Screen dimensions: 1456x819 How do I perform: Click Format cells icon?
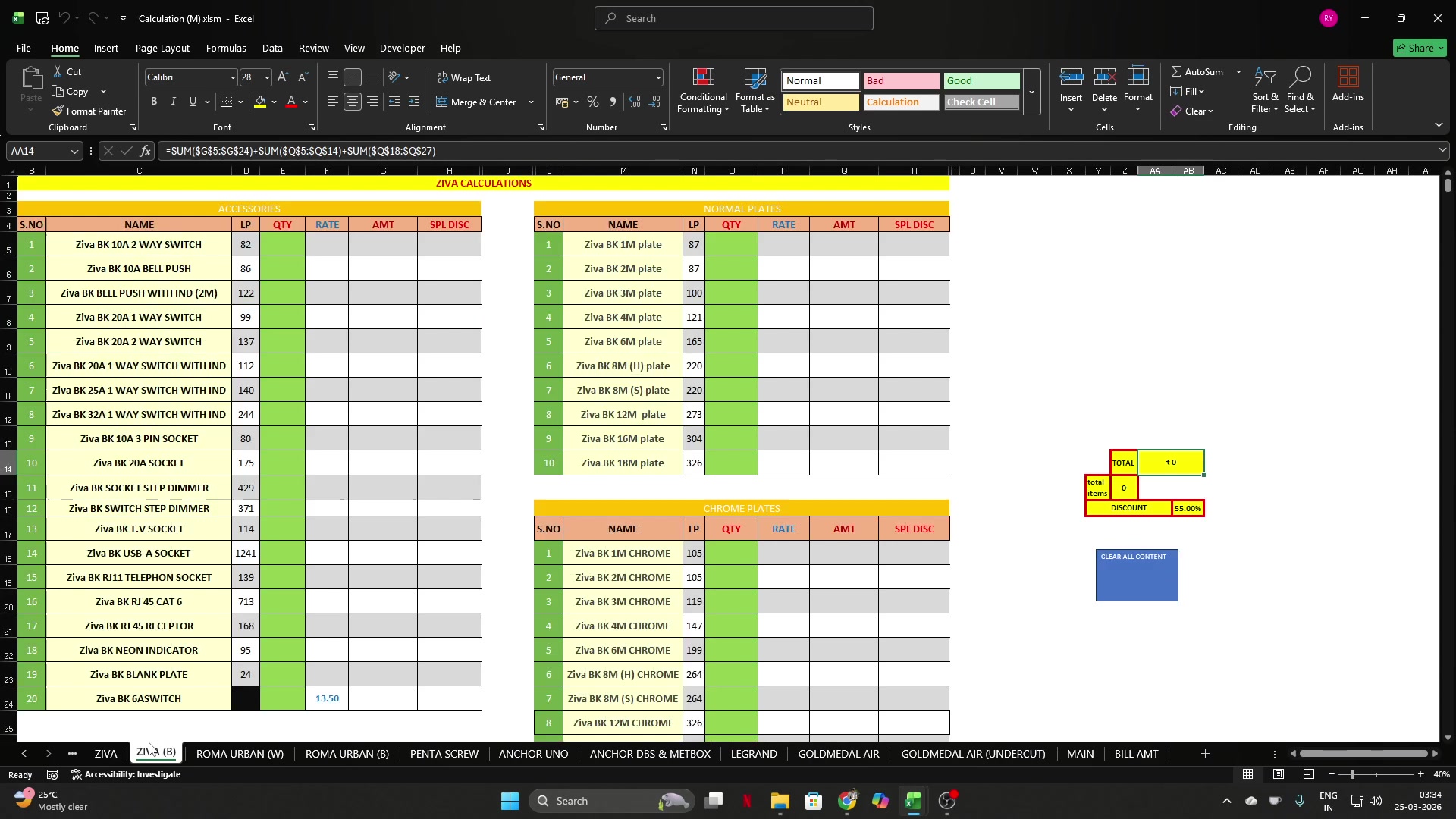(1138, 77)
